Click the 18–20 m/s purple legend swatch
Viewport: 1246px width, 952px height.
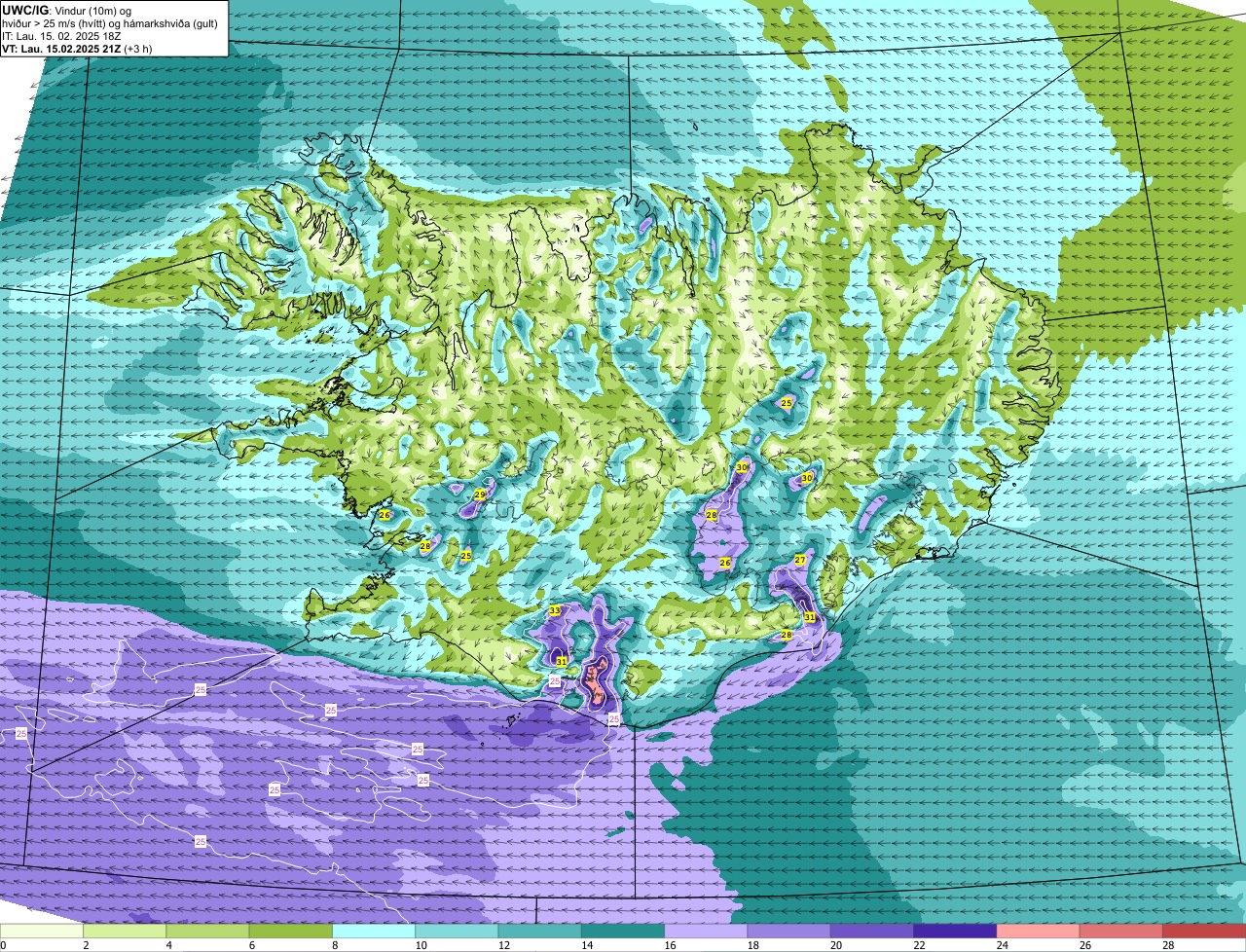tap(788, 932)
